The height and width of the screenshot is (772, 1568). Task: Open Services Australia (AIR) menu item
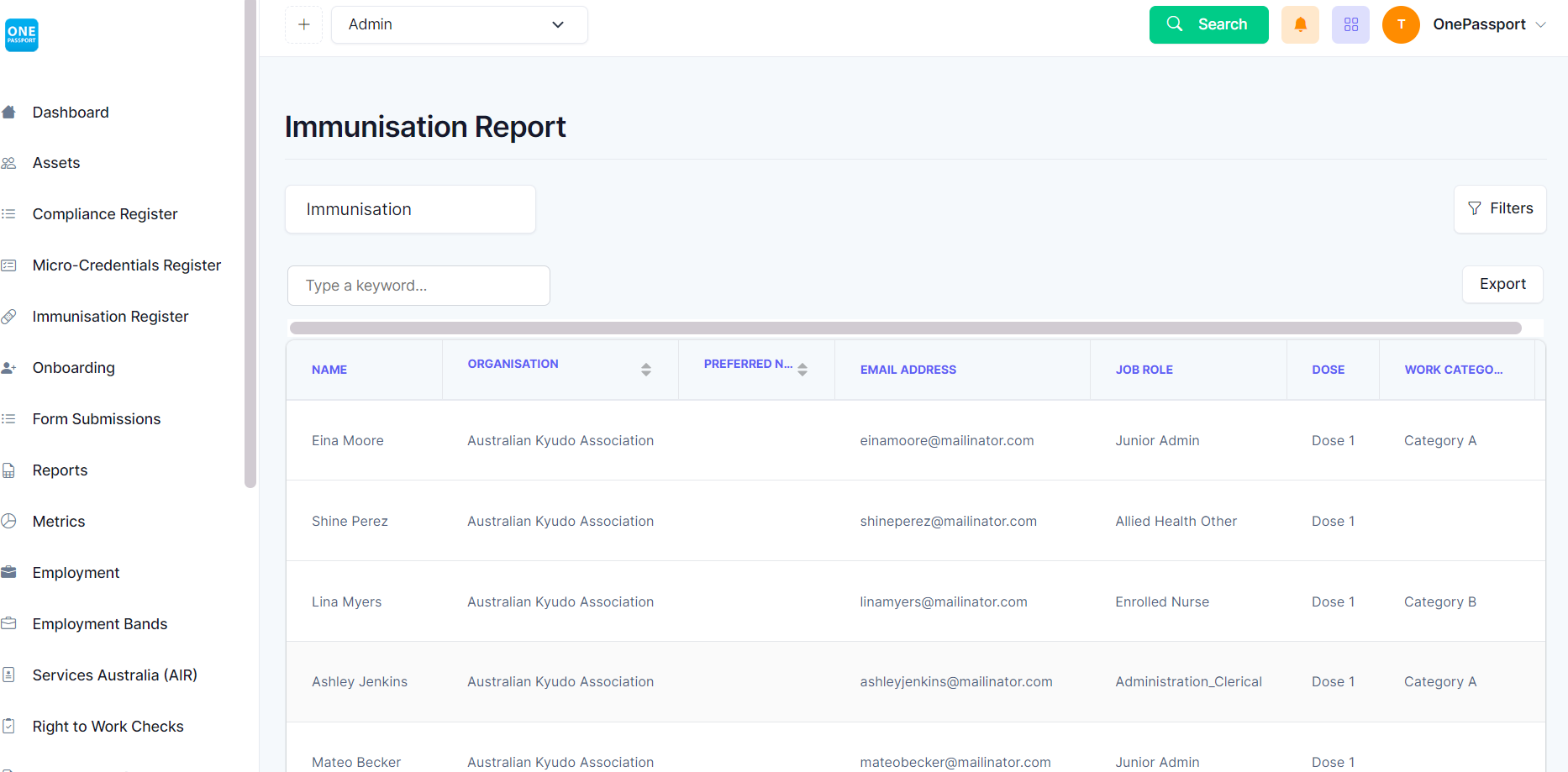click(x=115, y=675)
